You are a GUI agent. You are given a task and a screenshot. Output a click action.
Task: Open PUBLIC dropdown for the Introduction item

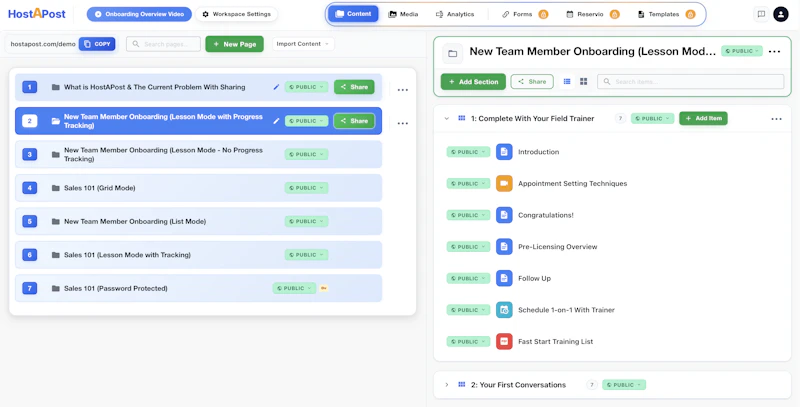pos(468,152)
